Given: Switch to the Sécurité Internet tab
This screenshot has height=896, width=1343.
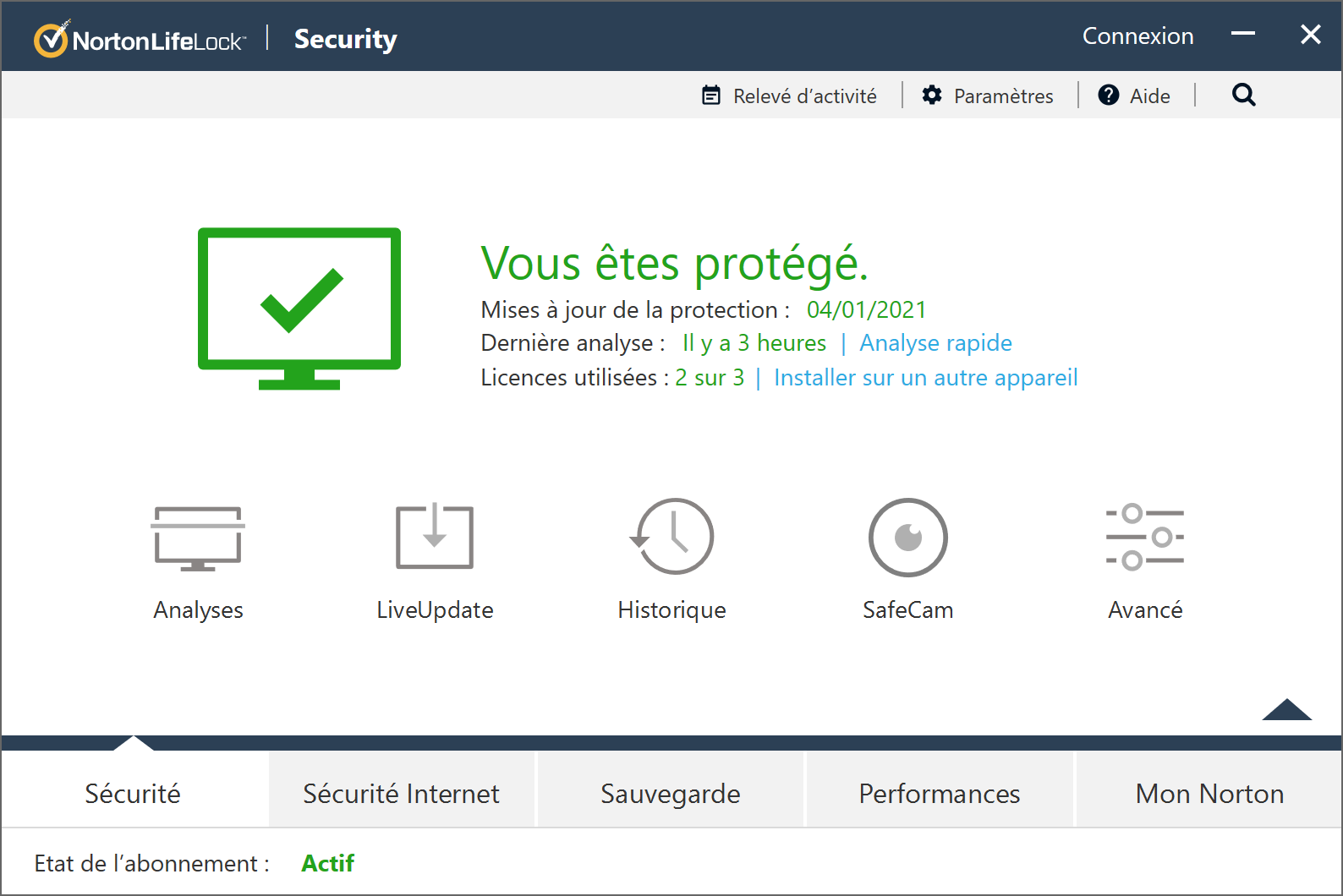Looking at the screenshot, I should [x=402, y=793].
